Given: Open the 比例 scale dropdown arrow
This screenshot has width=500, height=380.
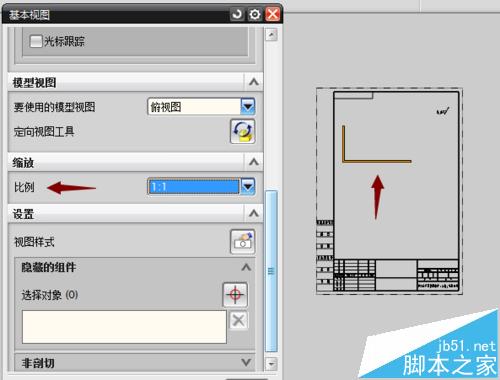Looking at the screenshot, I should point(248,186).
